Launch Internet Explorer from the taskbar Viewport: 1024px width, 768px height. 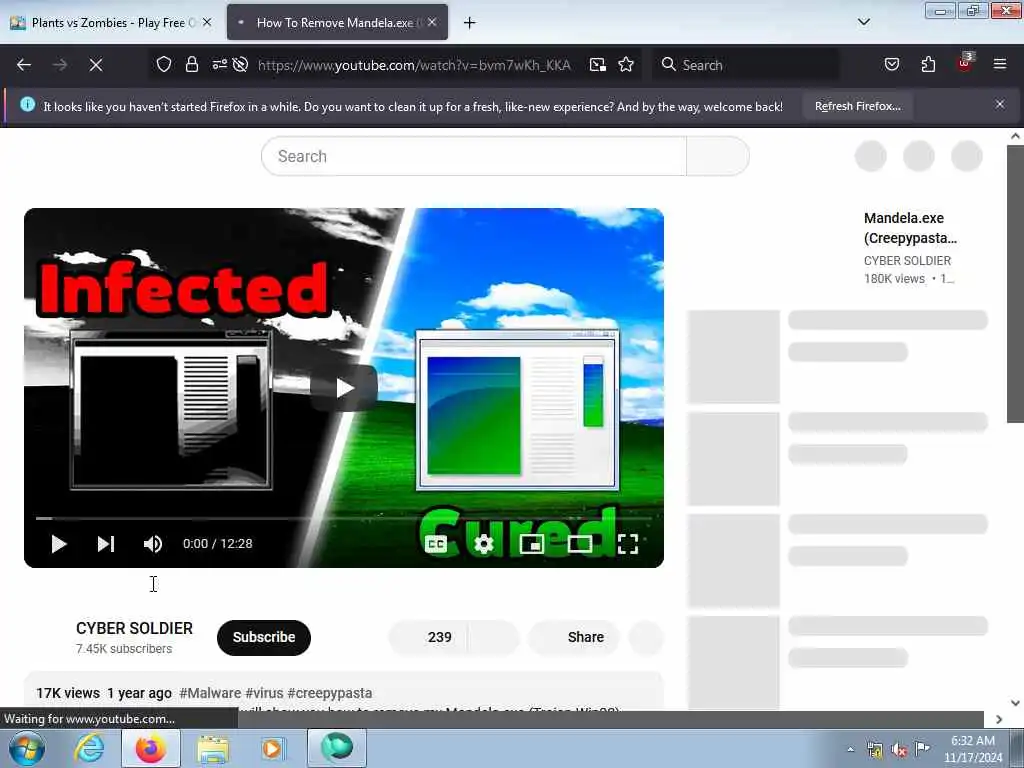pyautogui.click(x=89, y=748)
